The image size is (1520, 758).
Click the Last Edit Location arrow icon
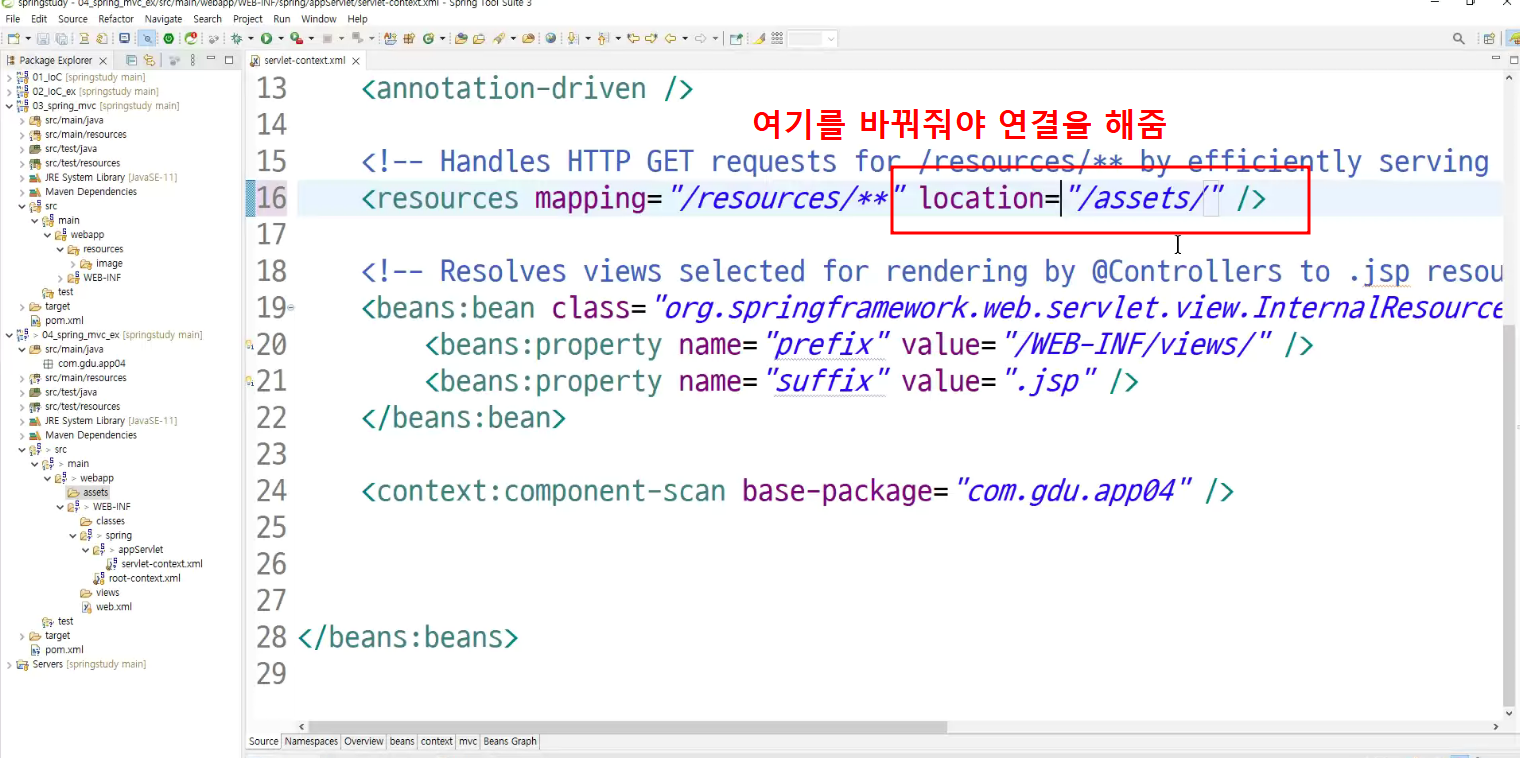click(633, 38)
